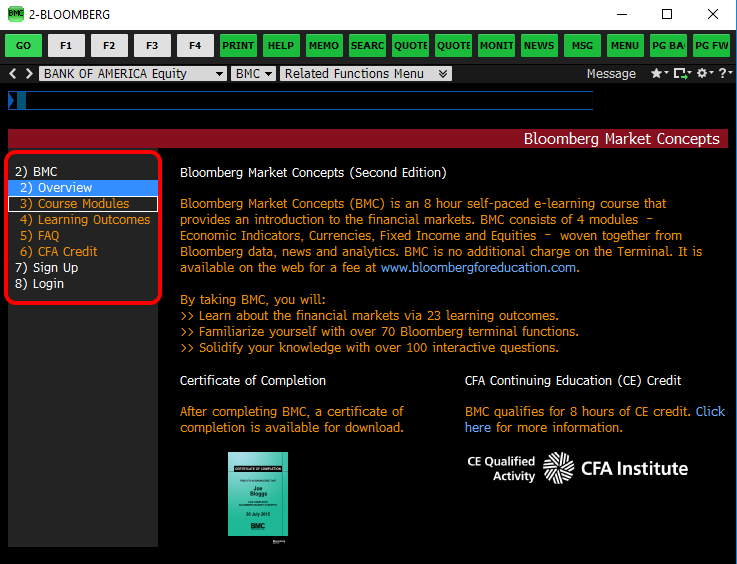Viewport: 737px width, 564px height.
Task: Open the favorites star icon menu
Action: point(659,73)
